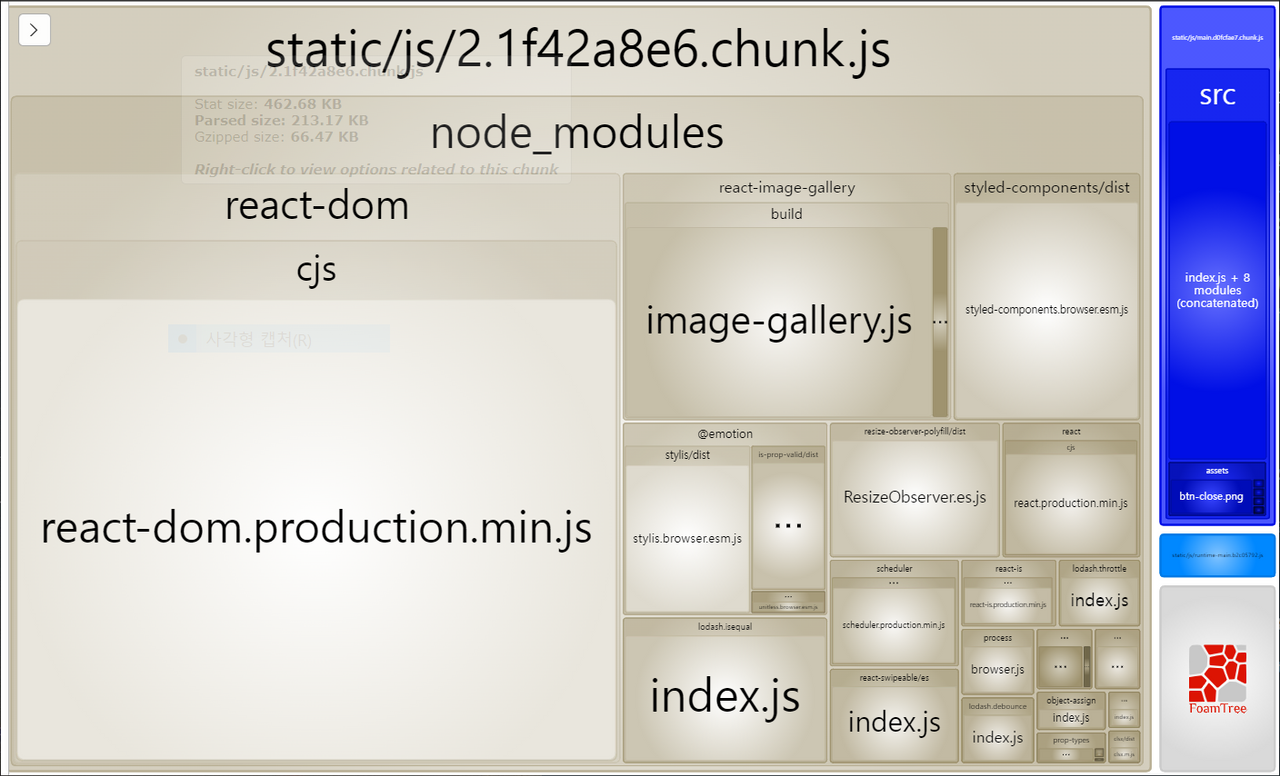Select the node_modules group header
The image size is (1280, 776).
tap(577, 133)
